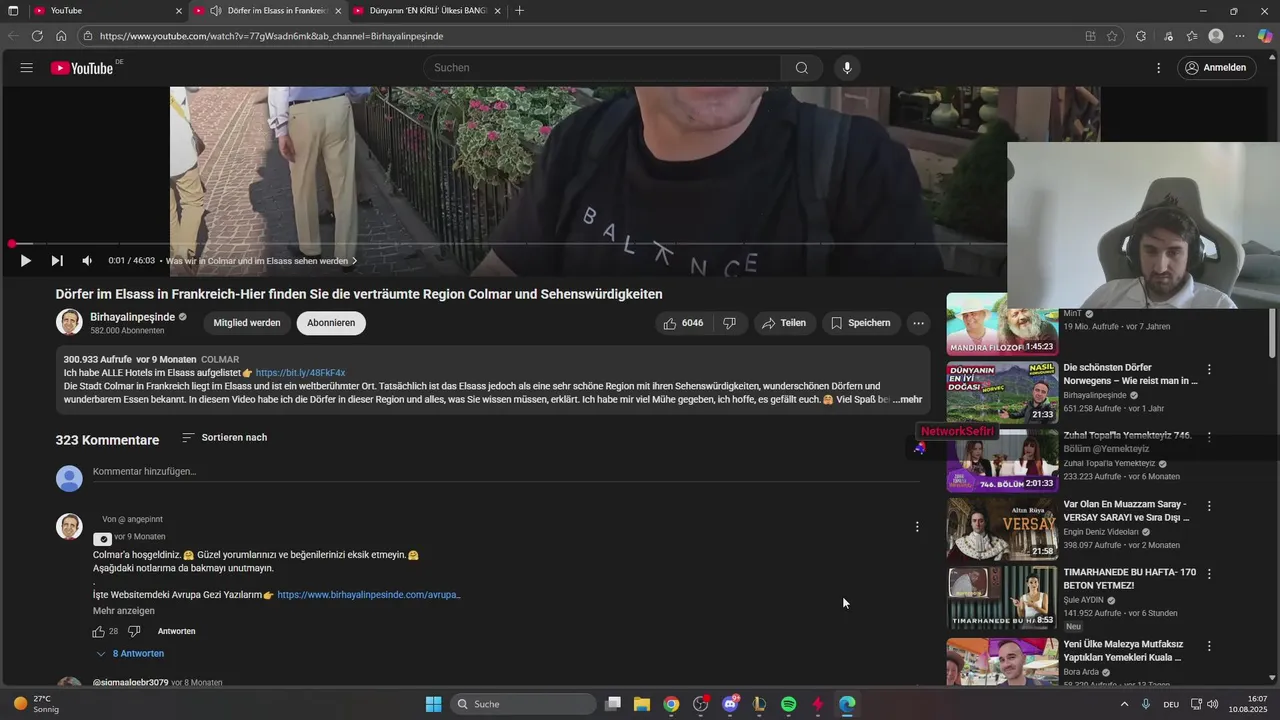Screen dimensions: 1280x720
Task: Subscribe using the Abonnieren button
Action: [331, 323]
